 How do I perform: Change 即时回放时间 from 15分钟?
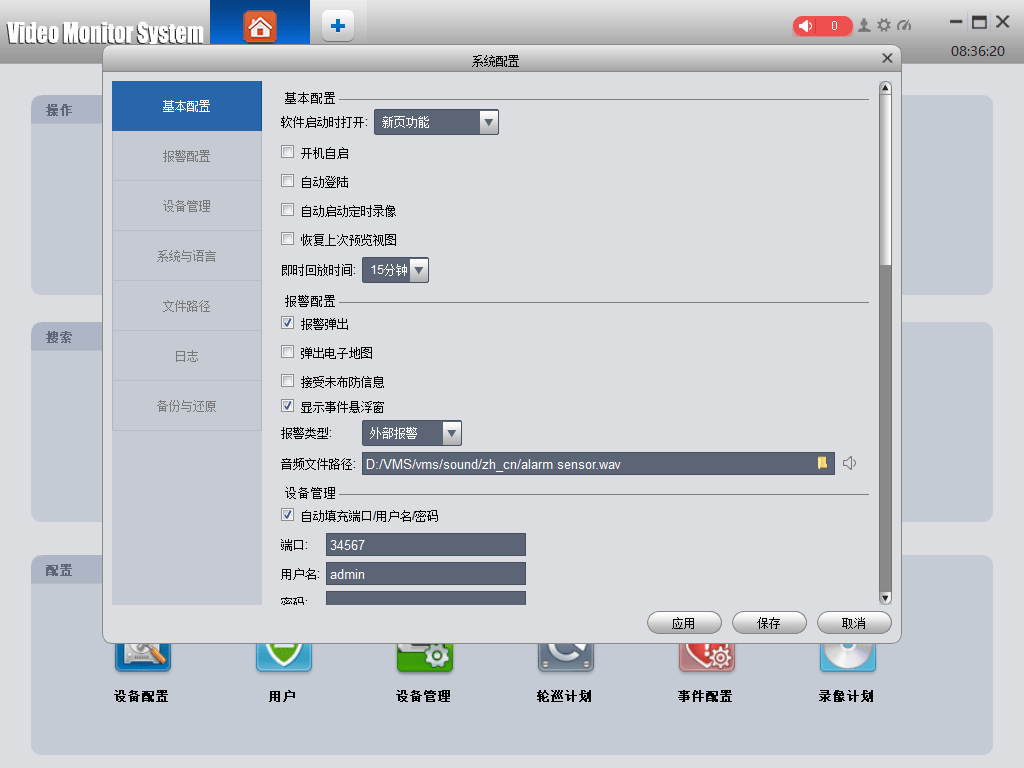pyautogui.click(x=419, y=269)
